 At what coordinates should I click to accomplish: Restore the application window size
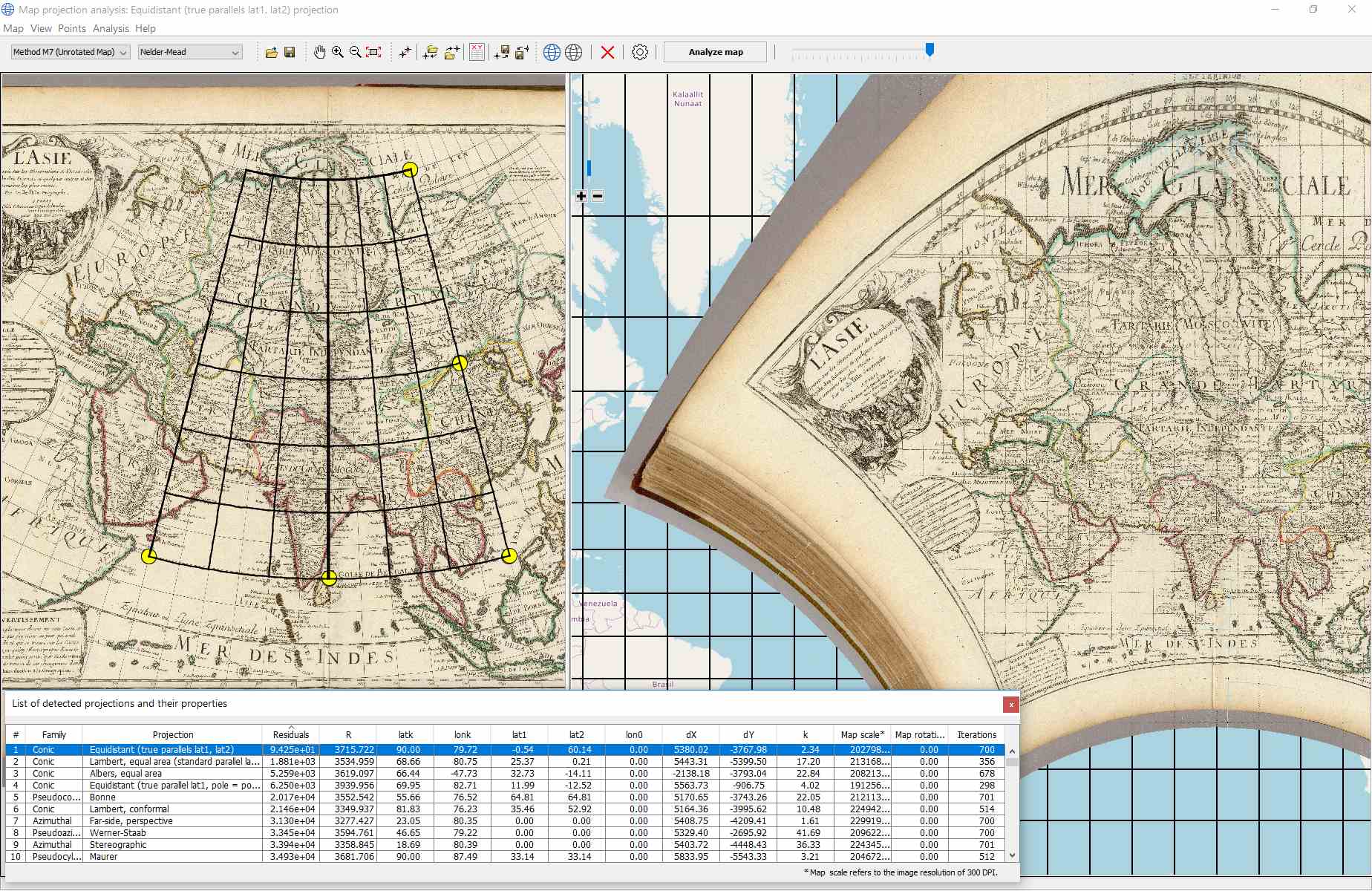pyautogui.click(x=1313, y=10)
